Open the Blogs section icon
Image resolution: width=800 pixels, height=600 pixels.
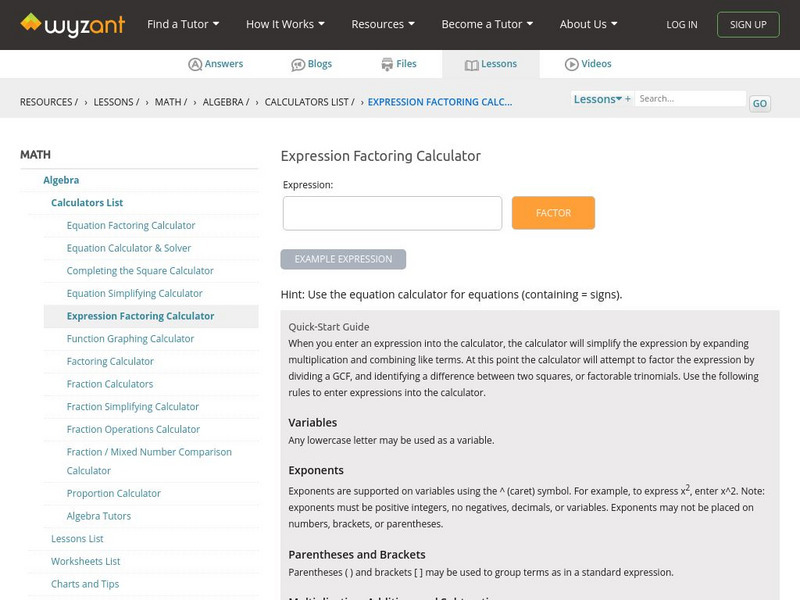coord(298,64)
